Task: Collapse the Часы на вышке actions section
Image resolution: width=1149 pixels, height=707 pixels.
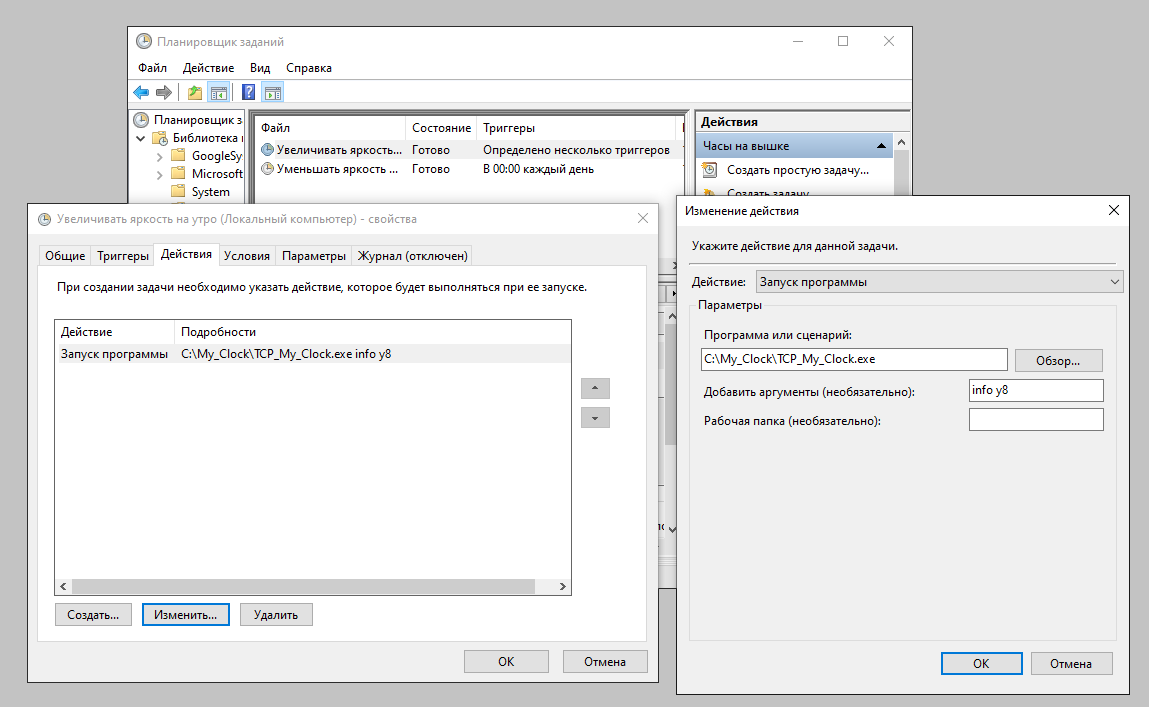Action: click(882, 146)
